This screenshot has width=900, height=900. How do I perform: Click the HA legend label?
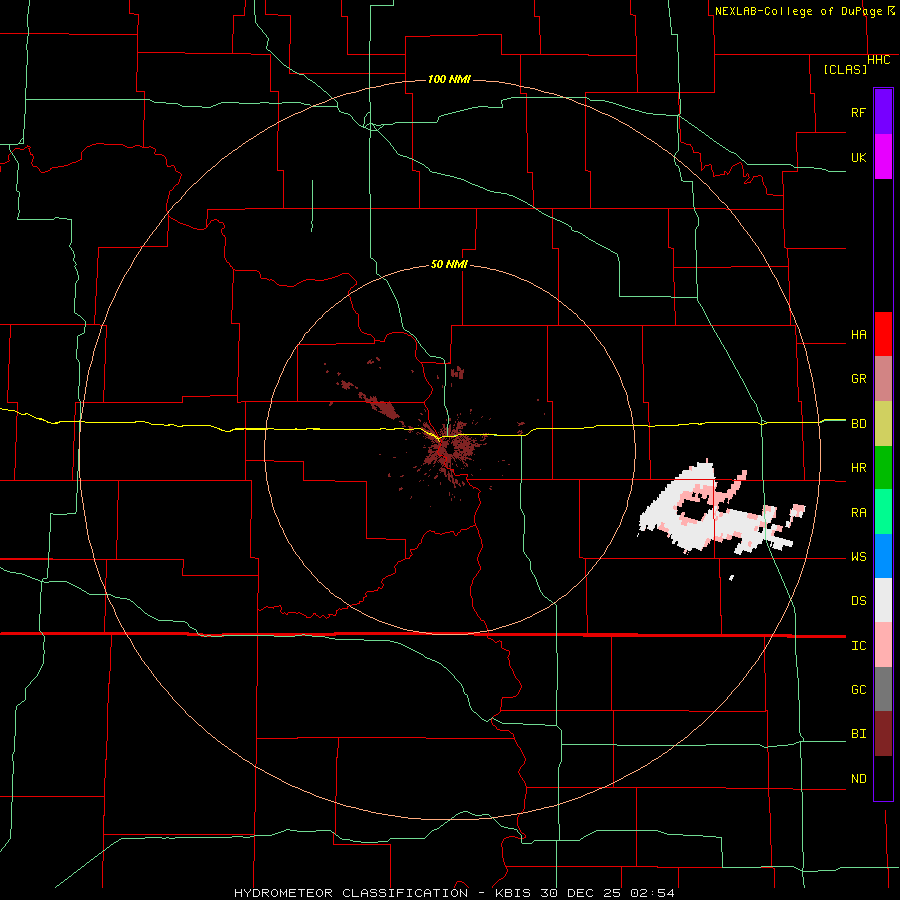[x=858, y=335]
